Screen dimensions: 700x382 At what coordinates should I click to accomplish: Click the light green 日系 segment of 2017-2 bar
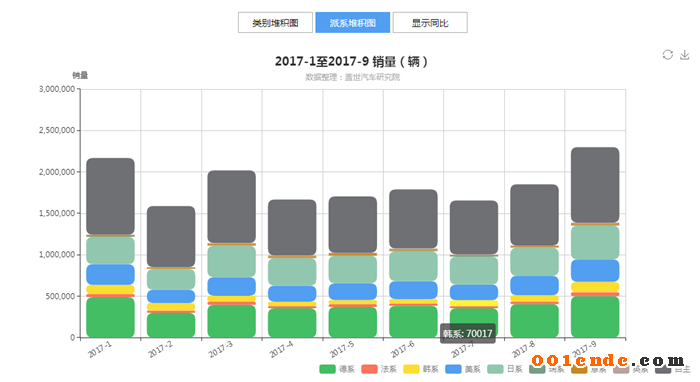(171, 279)
